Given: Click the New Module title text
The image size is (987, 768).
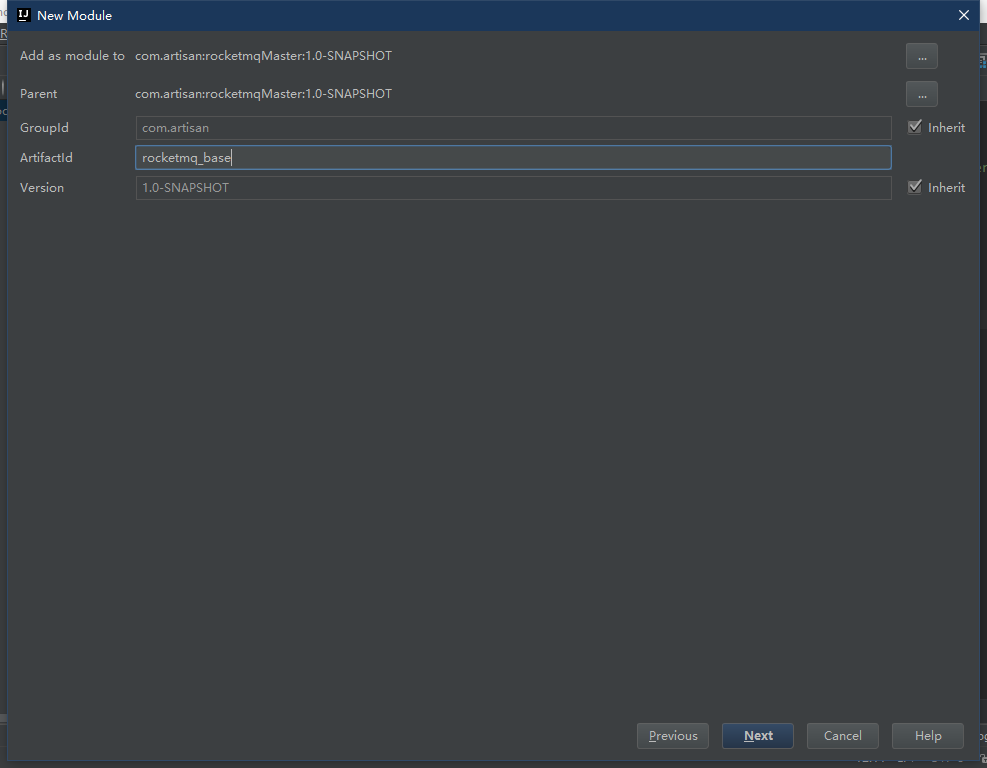Looking at the screenshot, I should [74, 15].
